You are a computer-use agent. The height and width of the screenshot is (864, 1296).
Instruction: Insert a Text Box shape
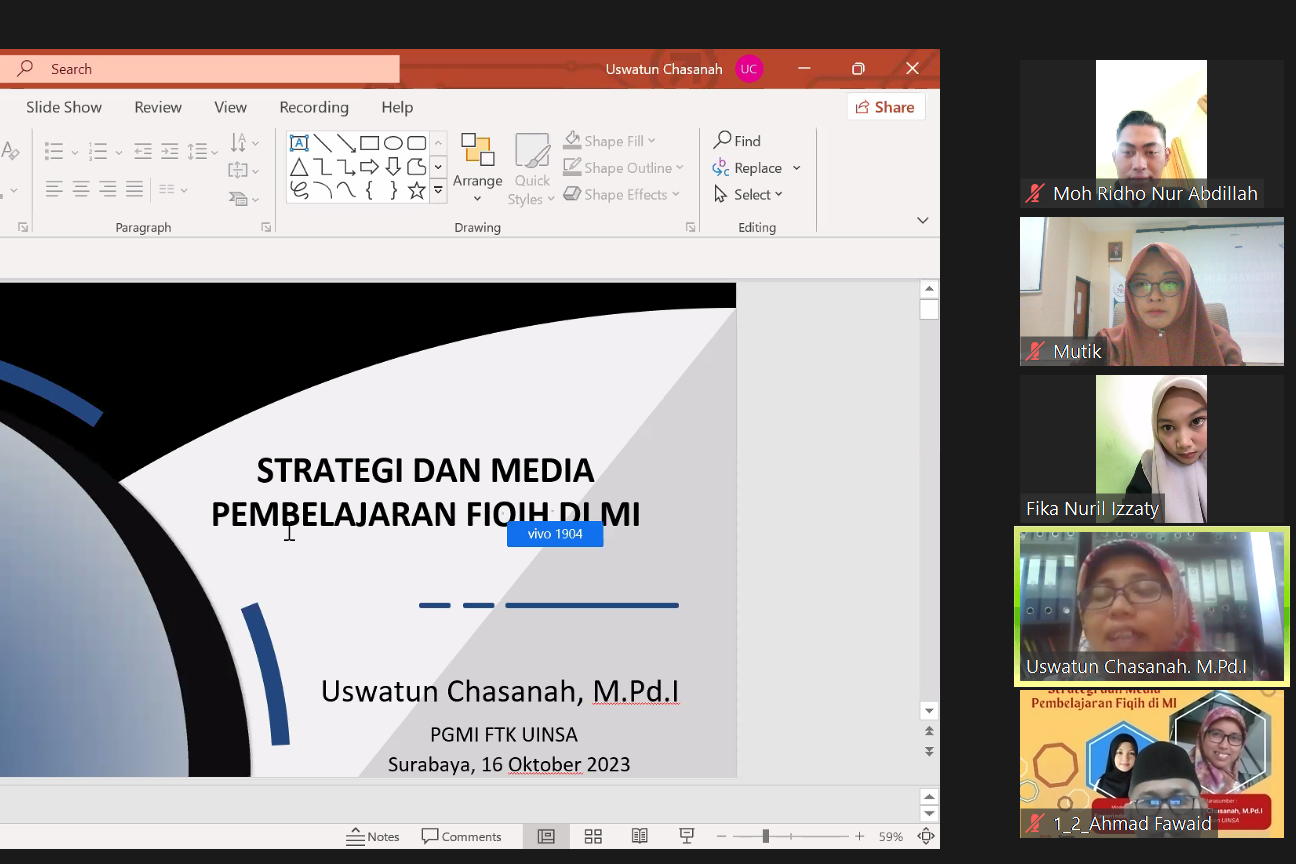pyautogui.click(x=299, y=142)
